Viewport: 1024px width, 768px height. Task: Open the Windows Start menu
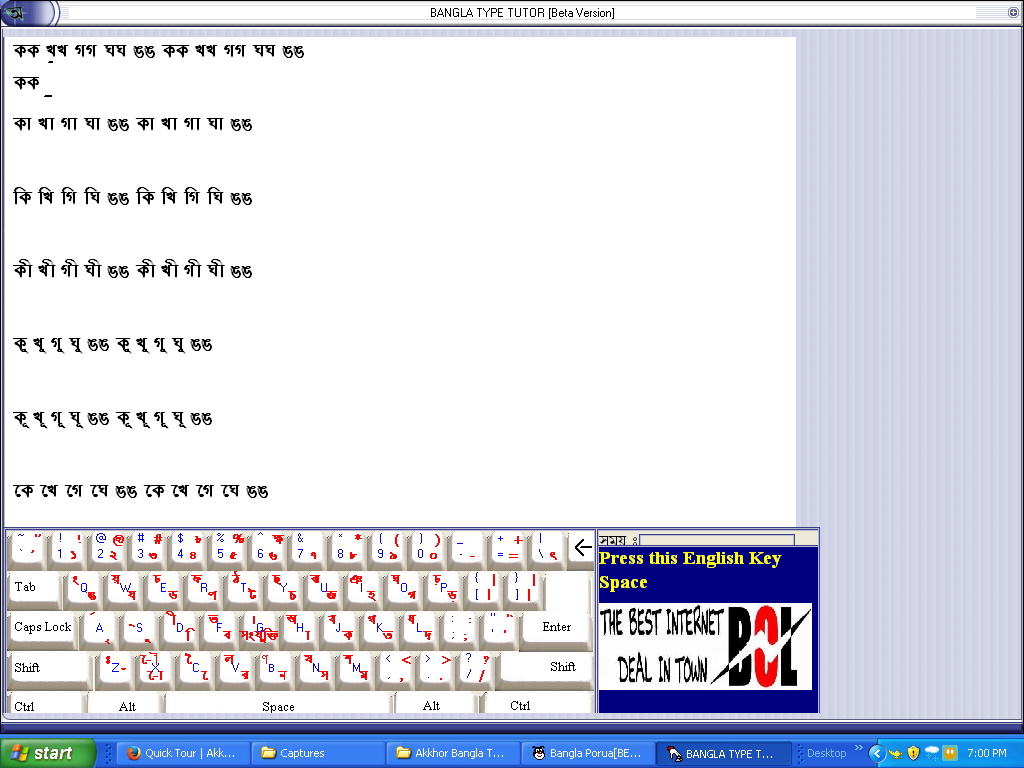48,753
